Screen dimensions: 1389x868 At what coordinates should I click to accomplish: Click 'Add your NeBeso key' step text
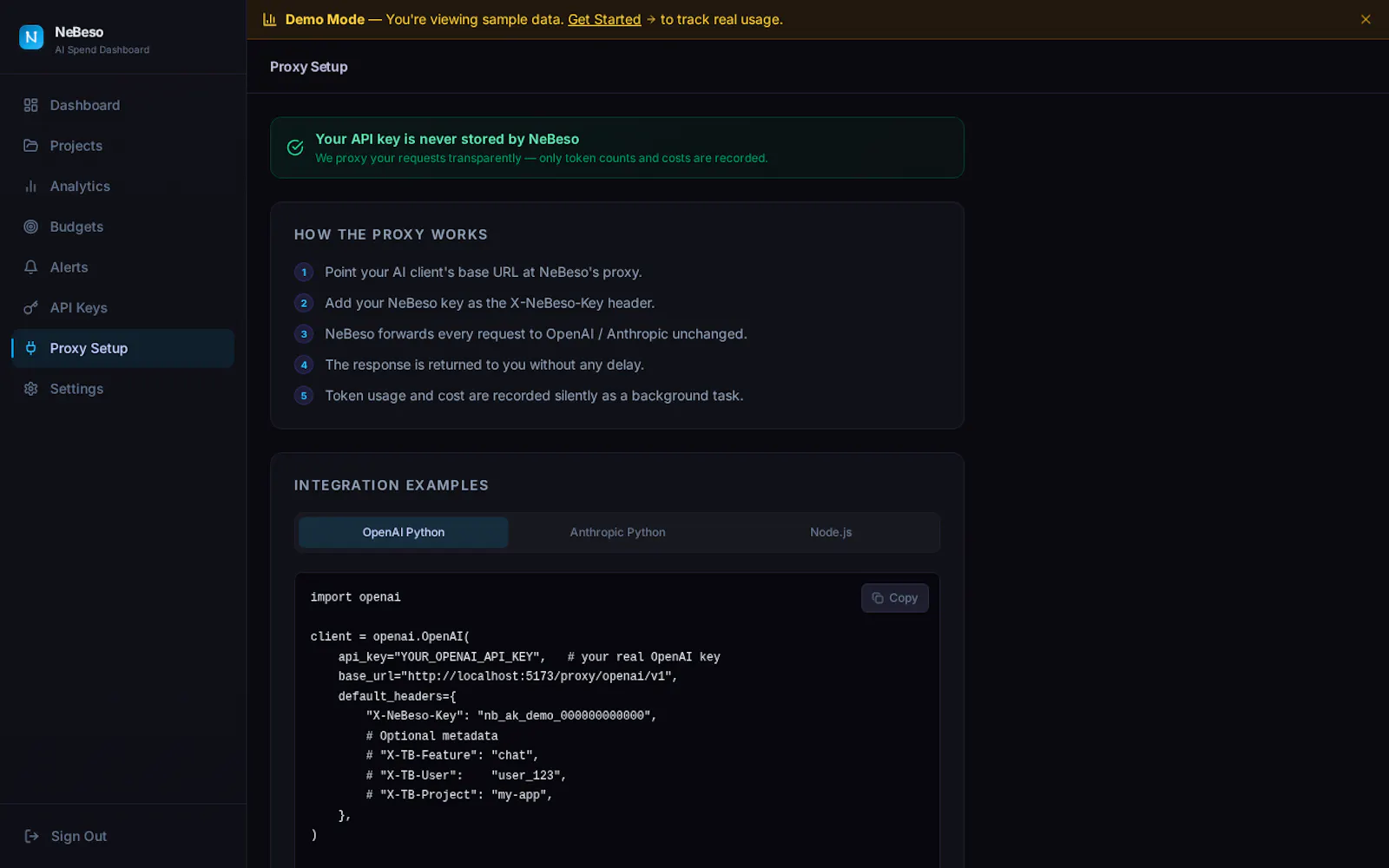pyautogui.click(x=490, y=303)
